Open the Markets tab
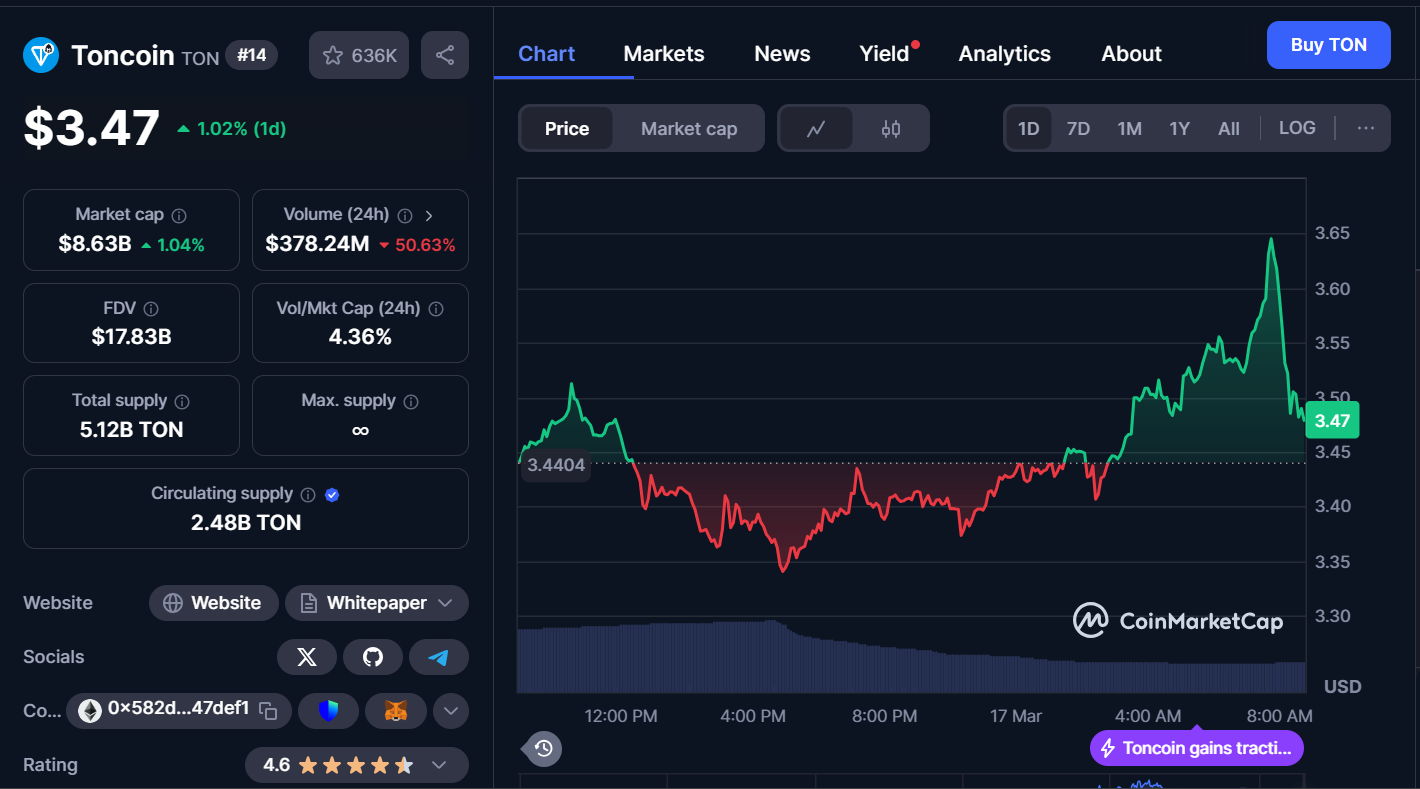 [664, 54]
